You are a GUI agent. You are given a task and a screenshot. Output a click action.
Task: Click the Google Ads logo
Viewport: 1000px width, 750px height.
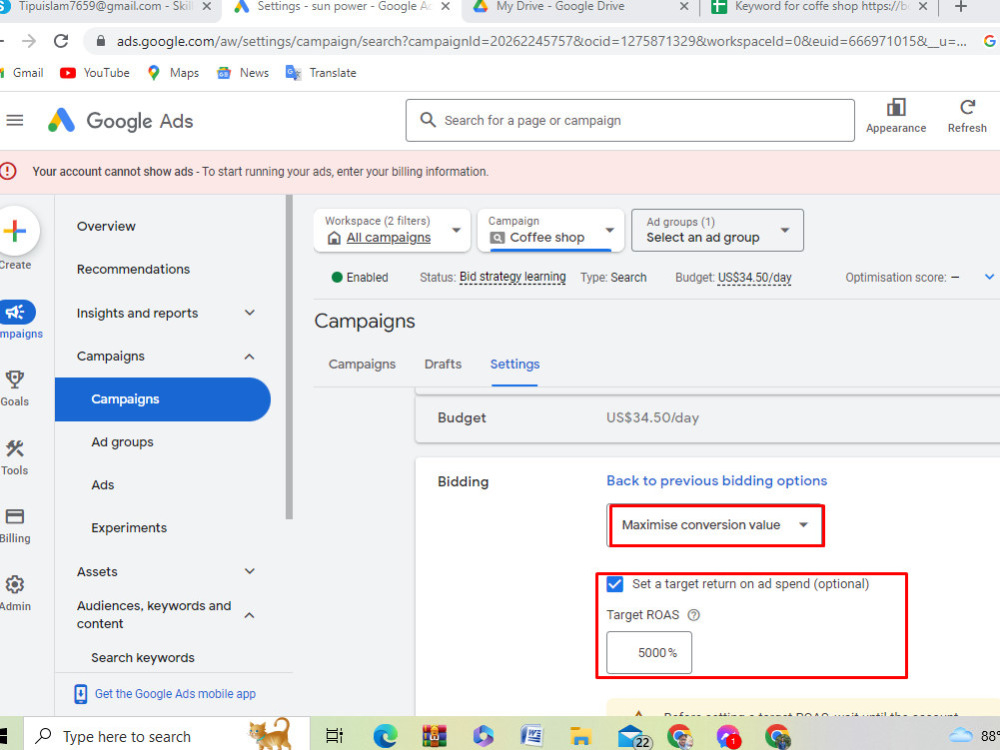(121, 121)
